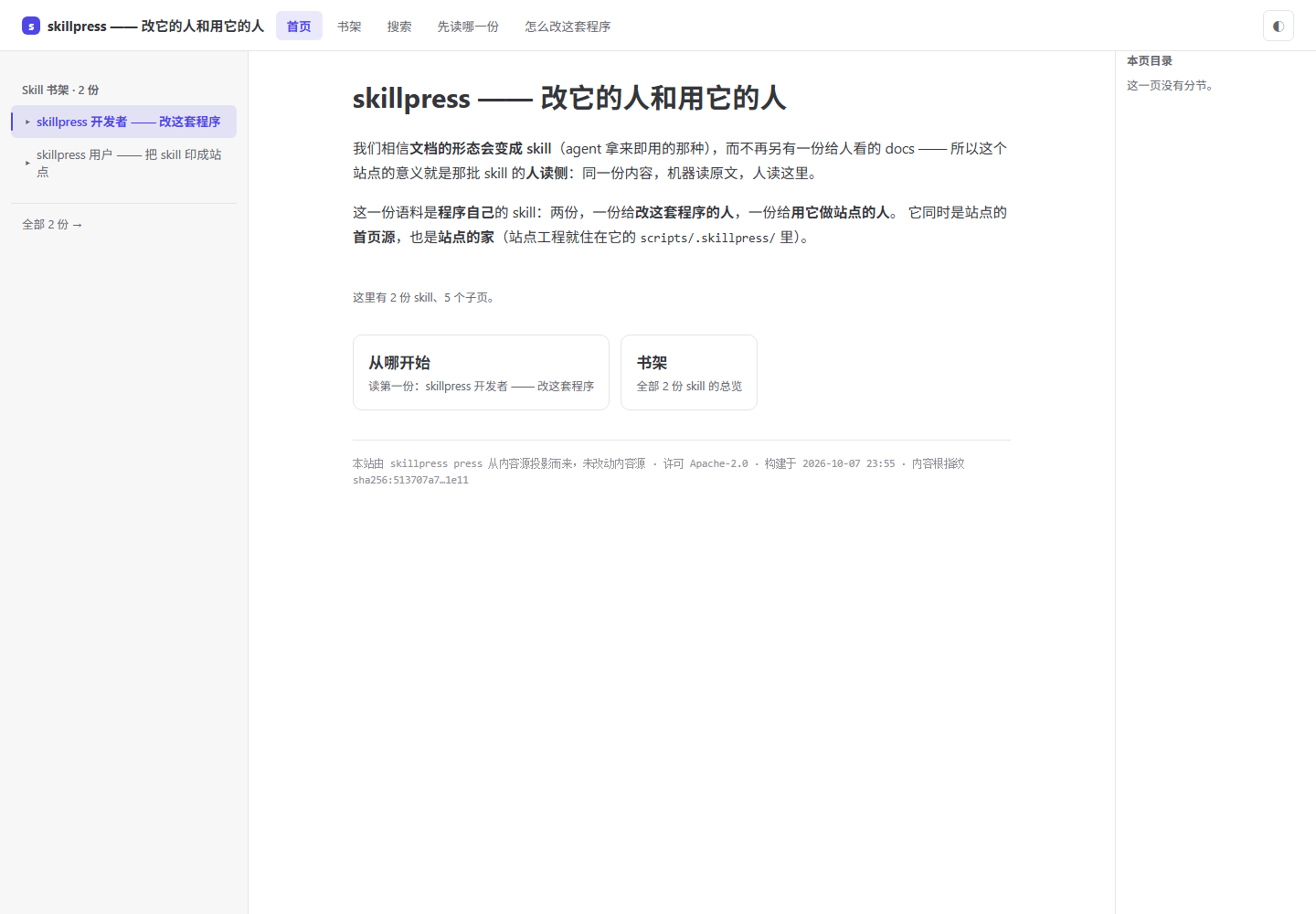The height and width of the screenshot is (914, 1316).
Task: Open the 从哪开始 card
Action: [x=481, y=372]
